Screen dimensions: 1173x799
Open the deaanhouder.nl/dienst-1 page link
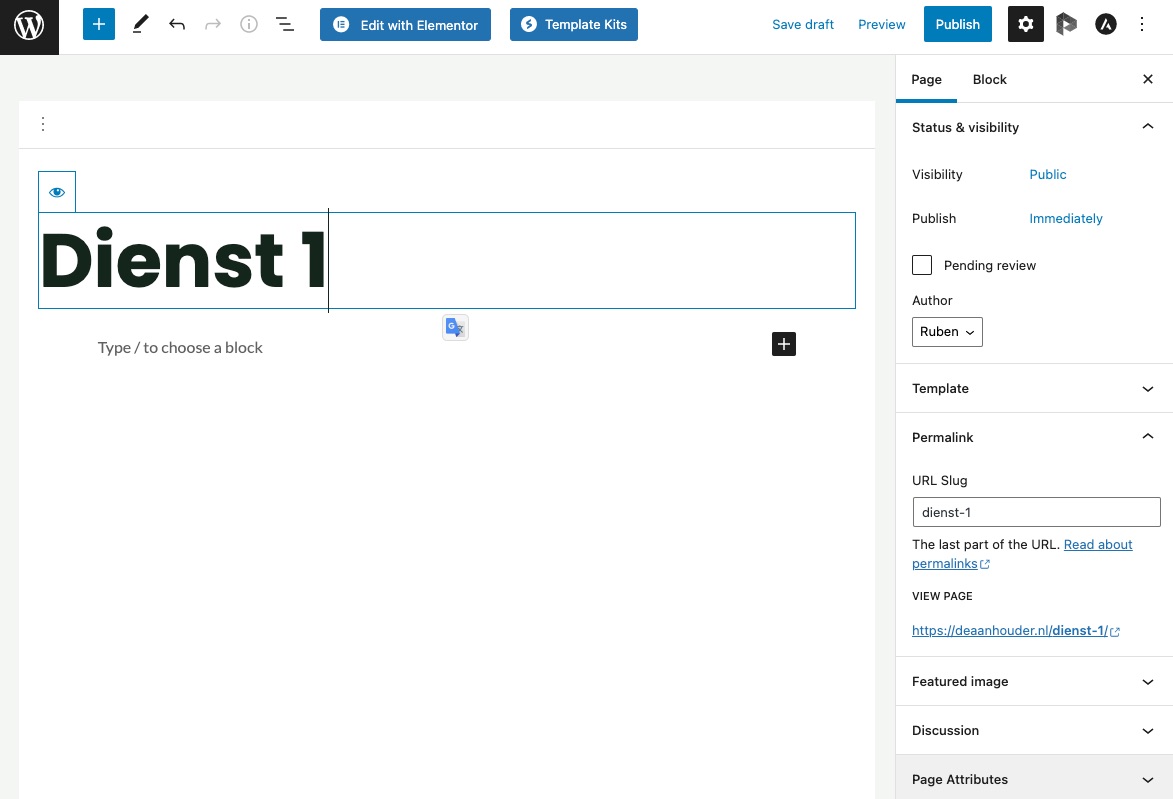pyautogui.click(x=1009, y=630)
